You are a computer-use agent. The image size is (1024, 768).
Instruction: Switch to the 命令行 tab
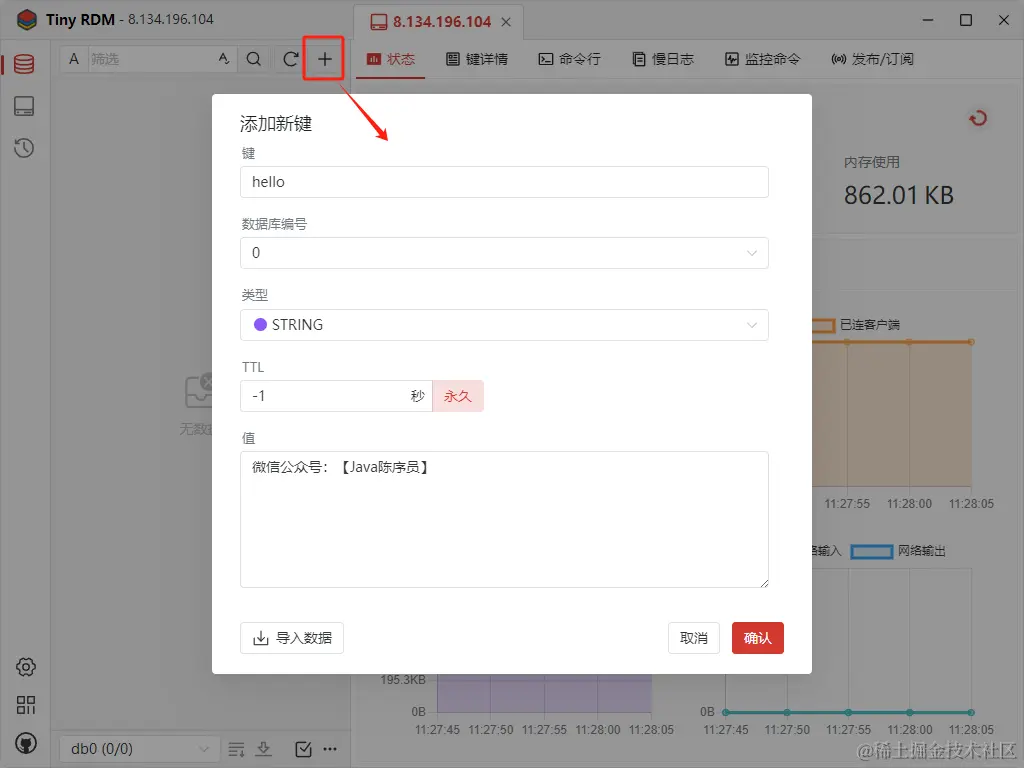[x=569, y=59]
